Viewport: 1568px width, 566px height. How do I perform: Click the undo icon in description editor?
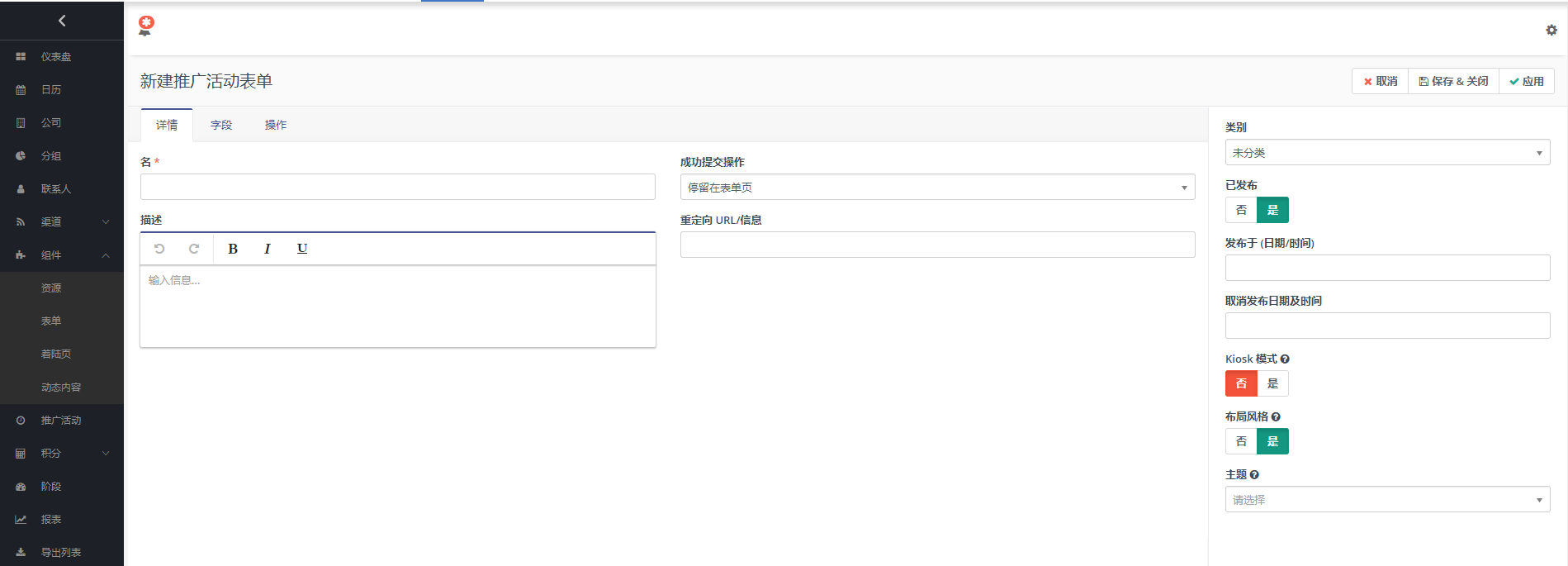tap(159, 249)
